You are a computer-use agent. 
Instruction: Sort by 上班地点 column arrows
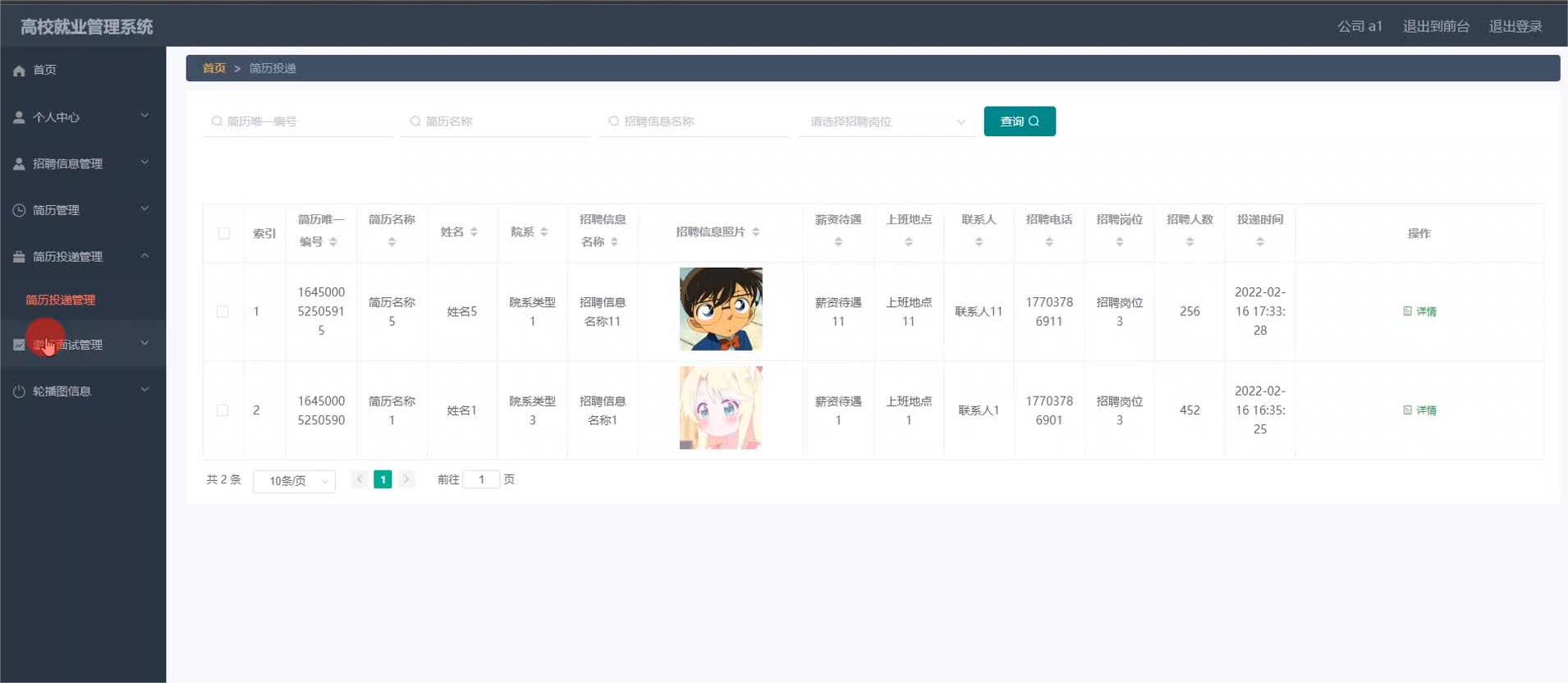click(x=909, y=242)
